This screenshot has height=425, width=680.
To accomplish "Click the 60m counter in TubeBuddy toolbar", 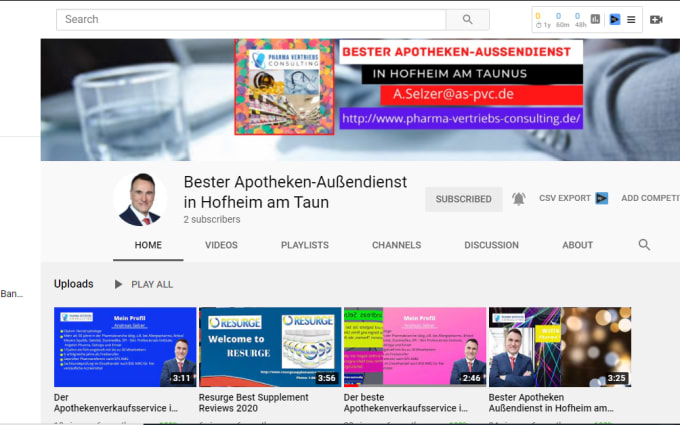I will click(562, 20).
